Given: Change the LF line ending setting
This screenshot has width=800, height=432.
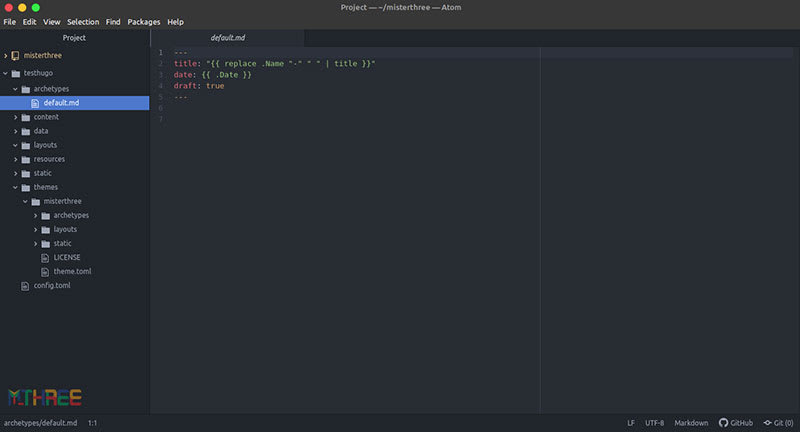Looking at the screenshot, I should (631, 423).
